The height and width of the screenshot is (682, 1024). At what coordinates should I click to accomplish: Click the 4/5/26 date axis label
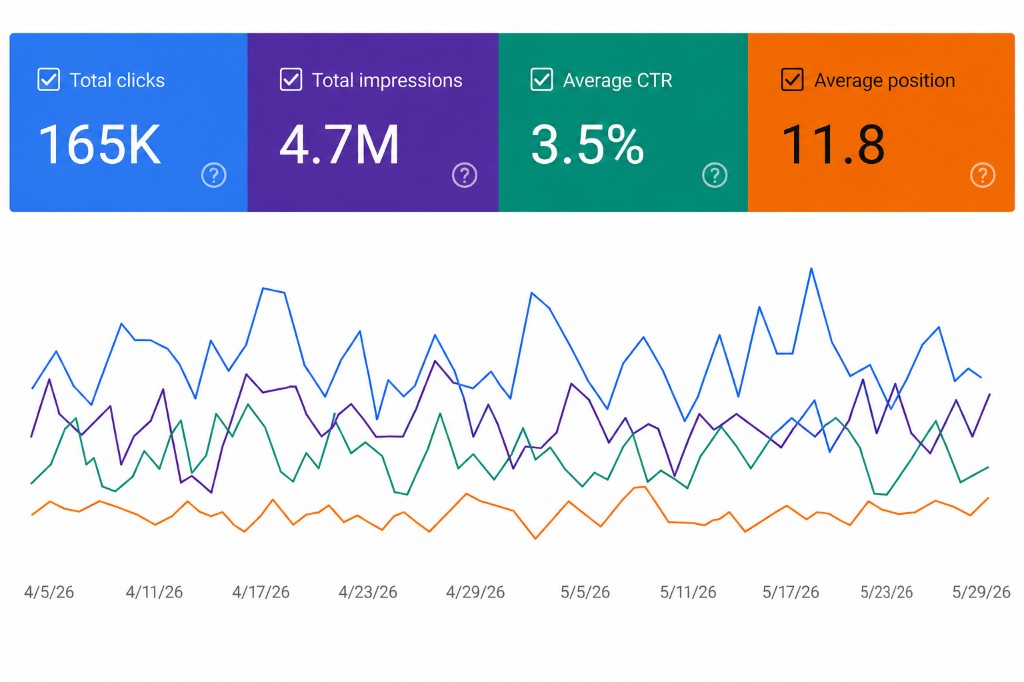49,593
